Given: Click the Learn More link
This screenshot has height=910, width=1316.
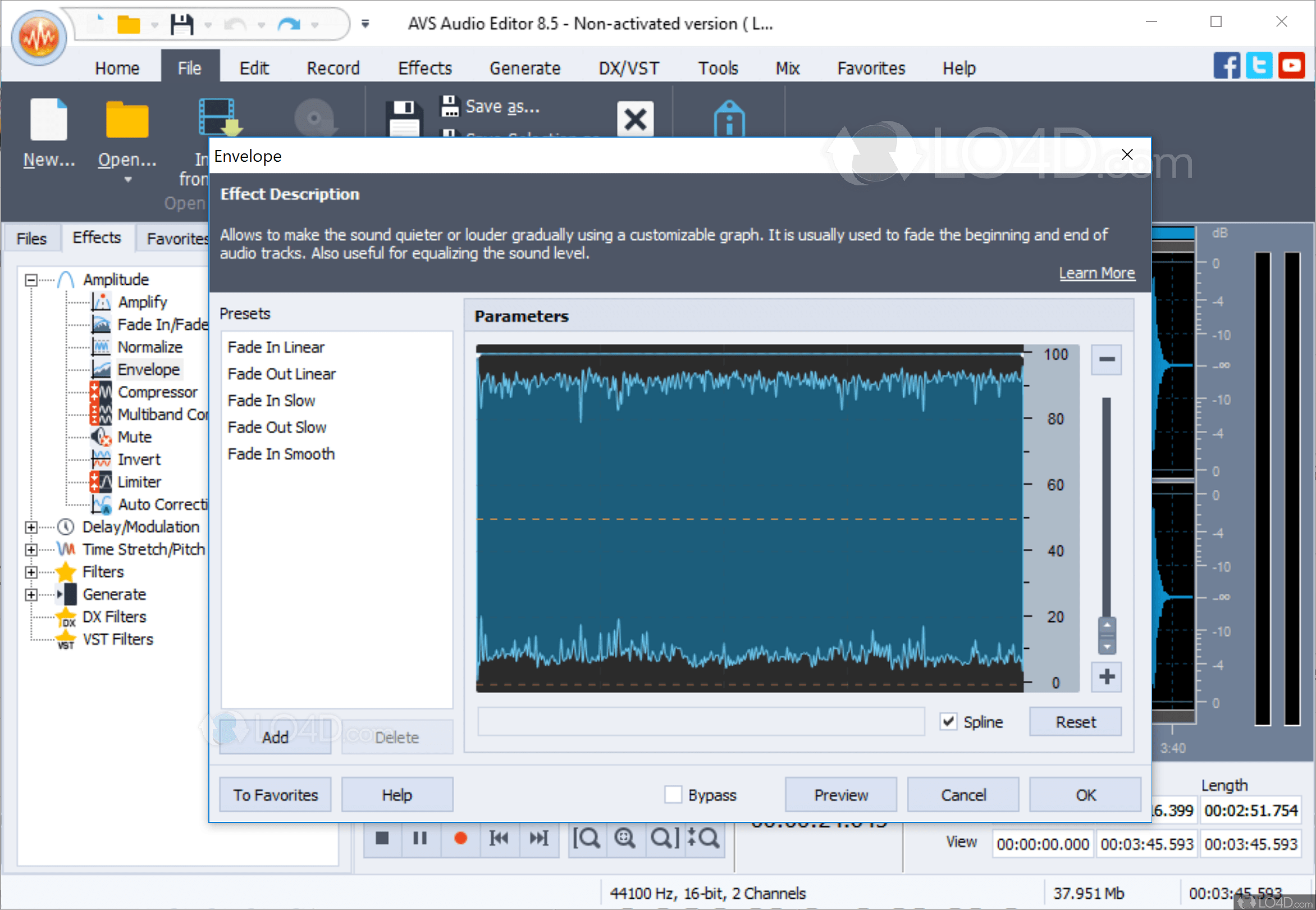Looking at the screenshot, I should point(1096,272).
